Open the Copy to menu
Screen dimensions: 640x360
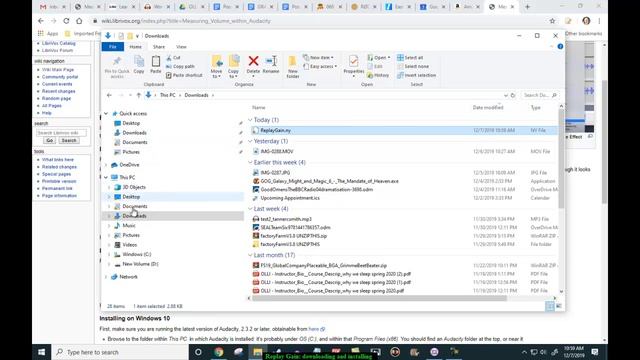(234, 67)
